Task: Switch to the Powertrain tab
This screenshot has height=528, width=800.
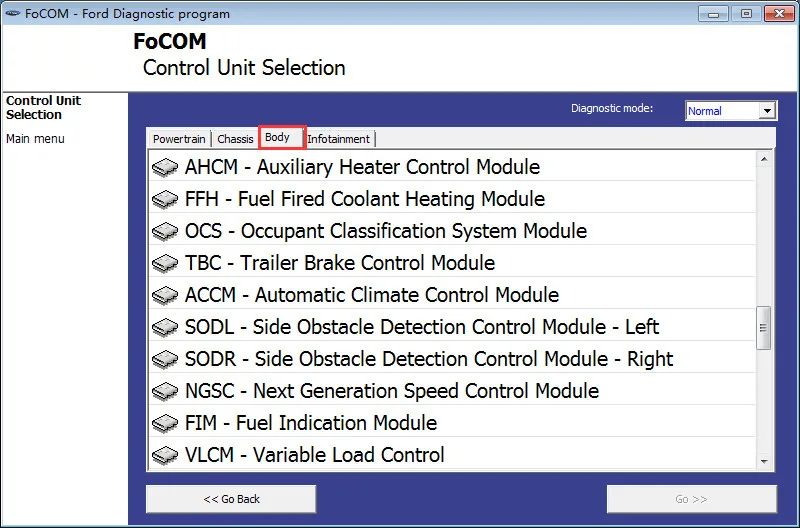Action: click(x=179, y=139)
